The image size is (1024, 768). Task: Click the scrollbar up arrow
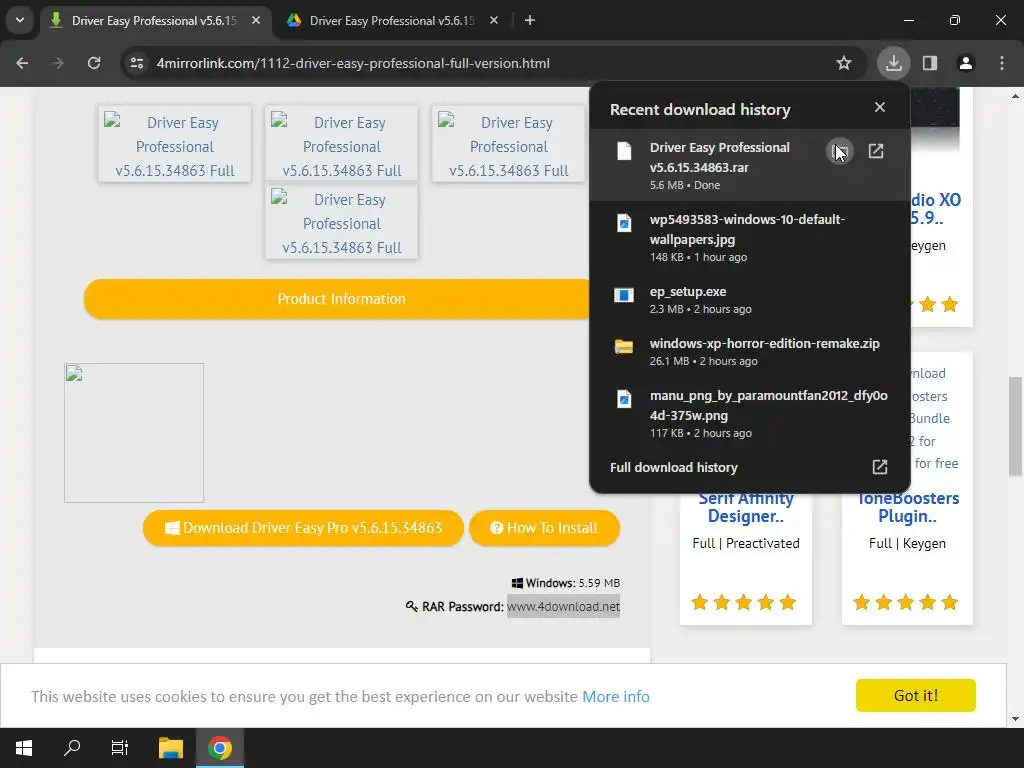pos(1015,96)
